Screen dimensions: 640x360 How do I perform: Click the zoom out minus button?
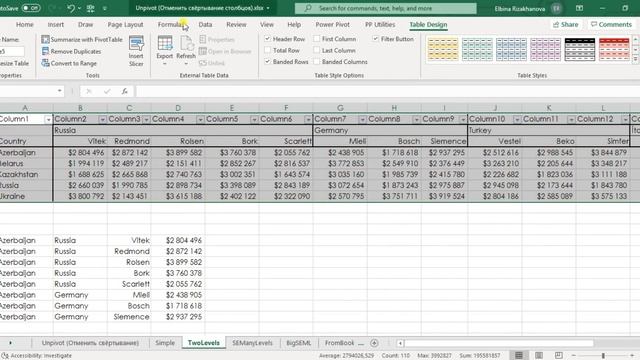pos(573,356)
